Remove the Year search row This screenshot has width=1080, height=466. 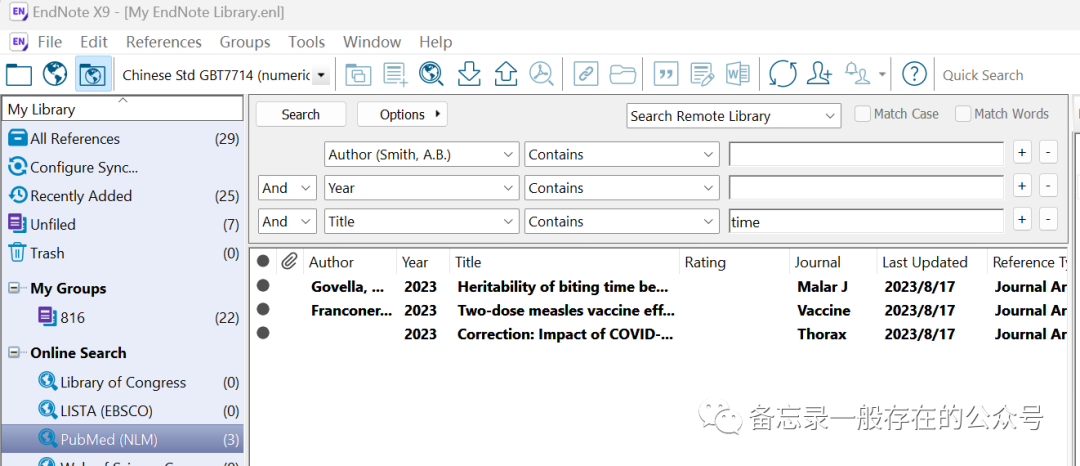[x=1048, y=186]
